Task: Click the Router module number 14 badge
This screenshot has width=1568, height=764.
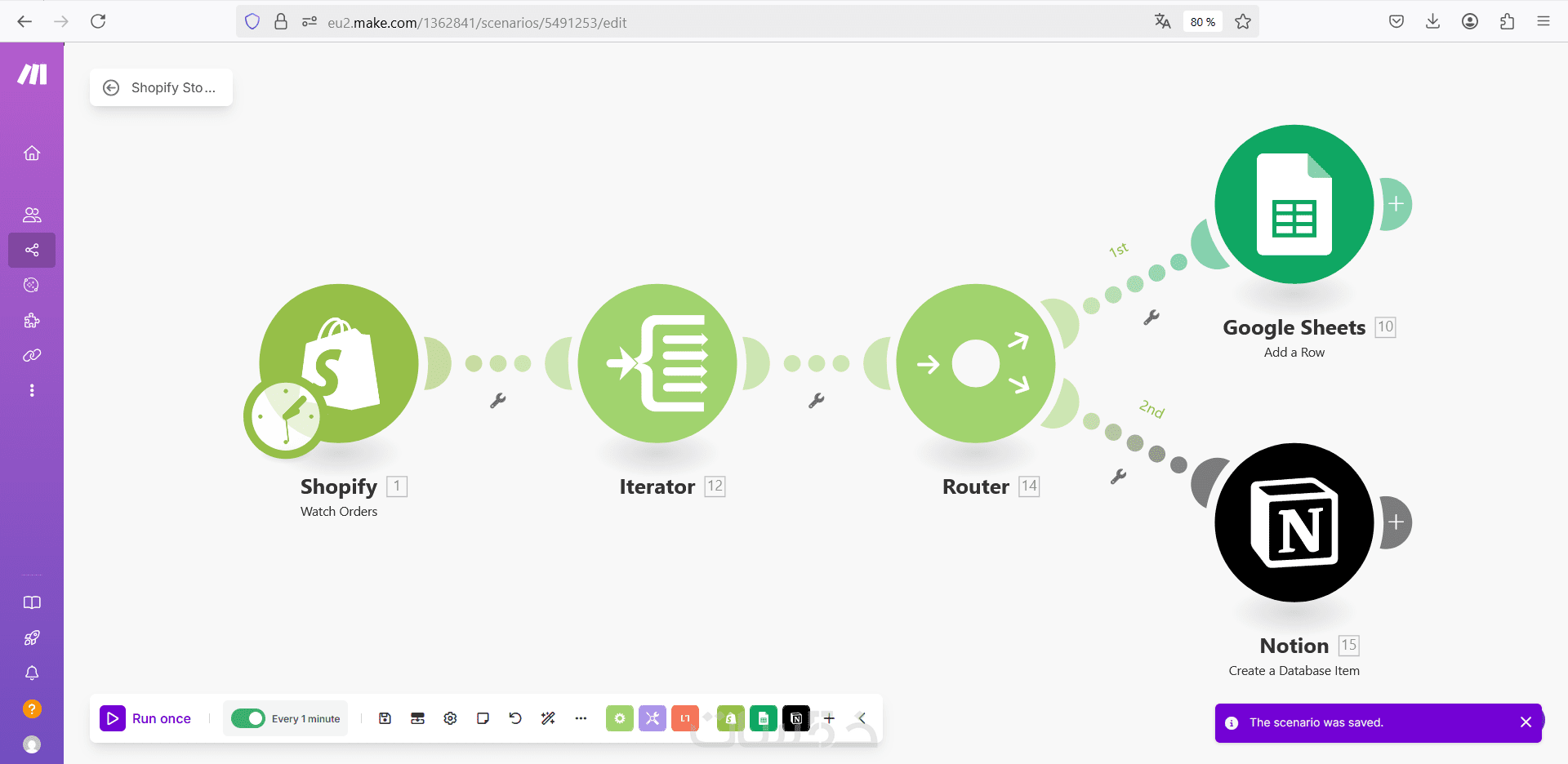Action: 1029,486
